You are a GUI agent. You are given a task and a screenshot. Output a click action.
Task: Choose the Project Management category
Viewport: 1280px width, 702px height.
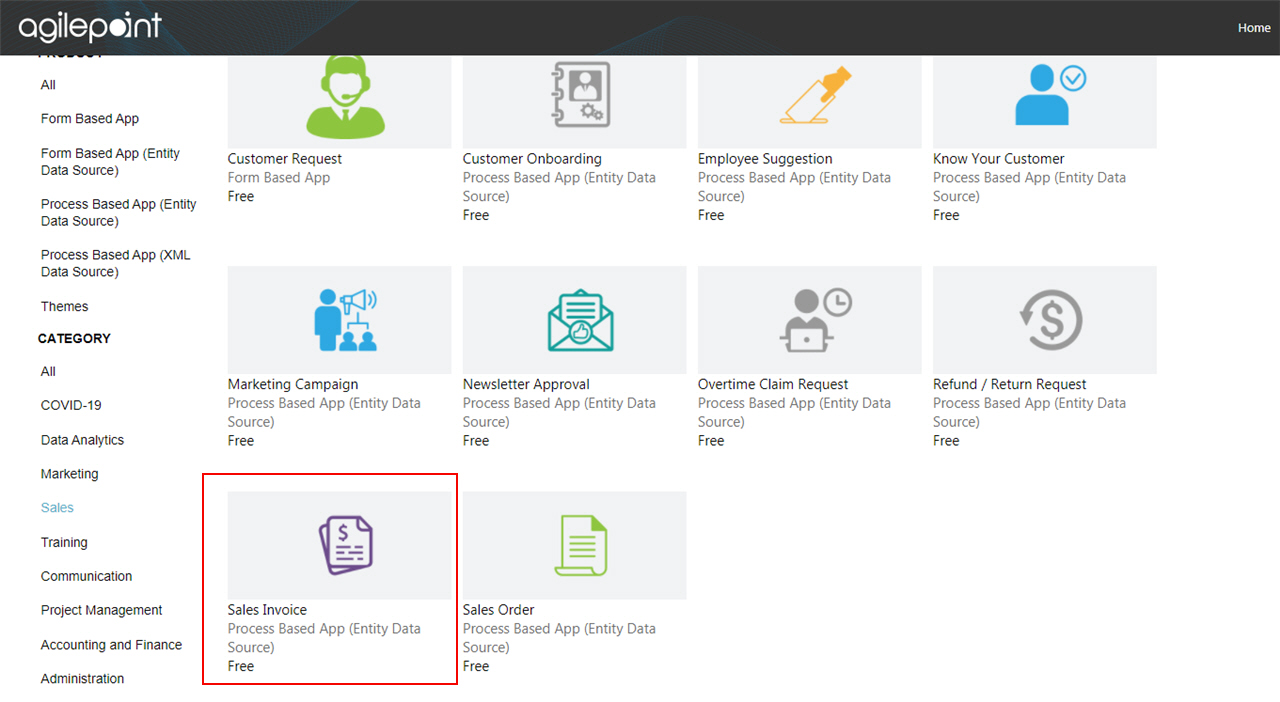(101, 611)
